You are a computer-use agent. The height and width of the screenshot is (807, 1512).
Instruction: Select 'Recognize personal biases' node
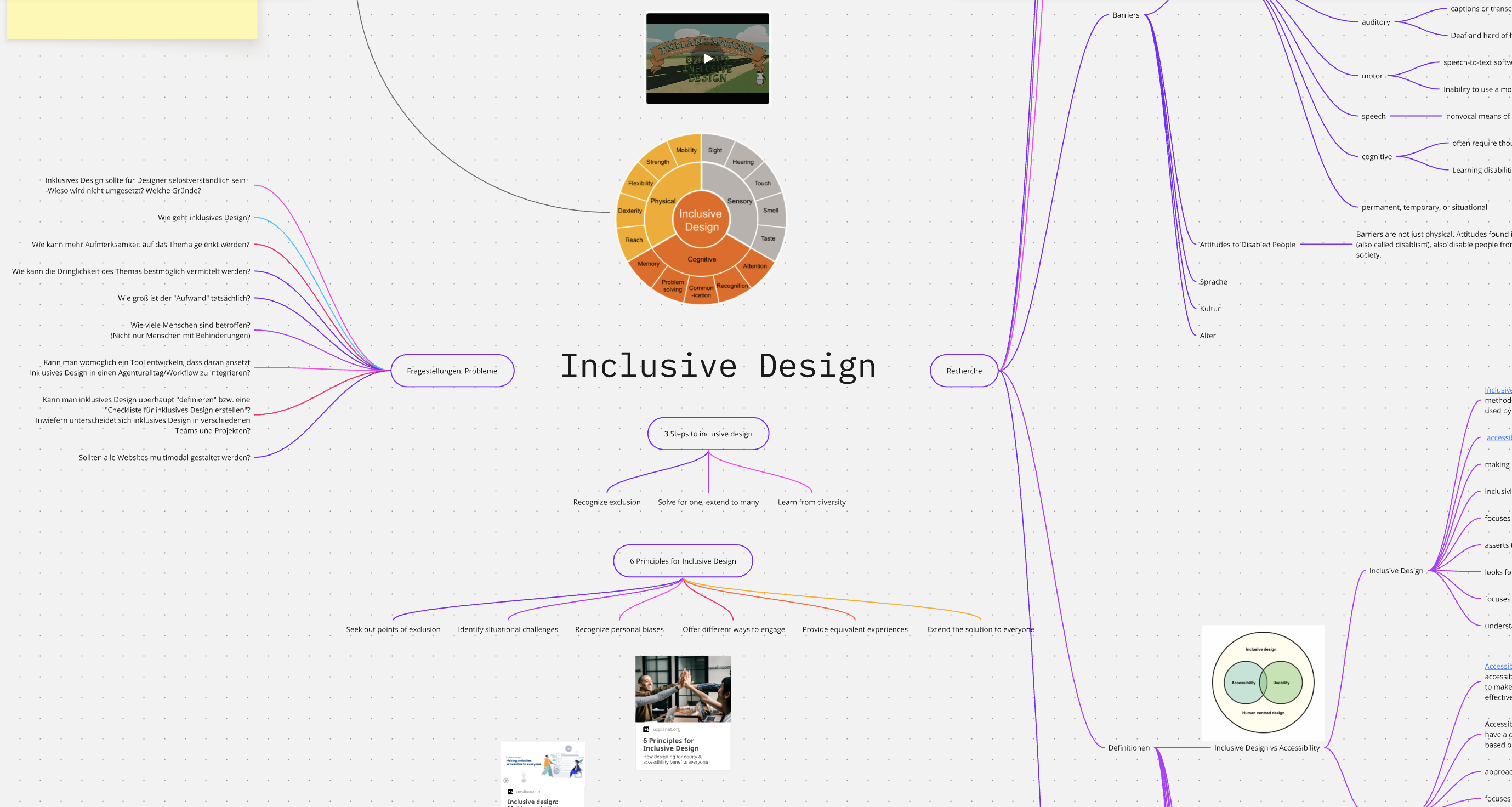point(619,629)
